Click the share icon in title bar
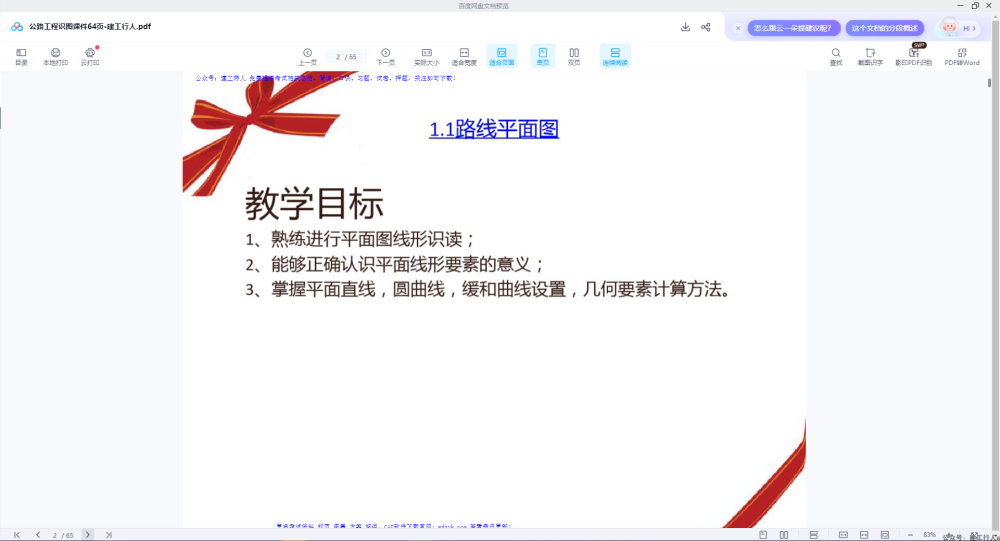Image resolution: width=1000 pixels, height=541 pixels. coord(705,27)
